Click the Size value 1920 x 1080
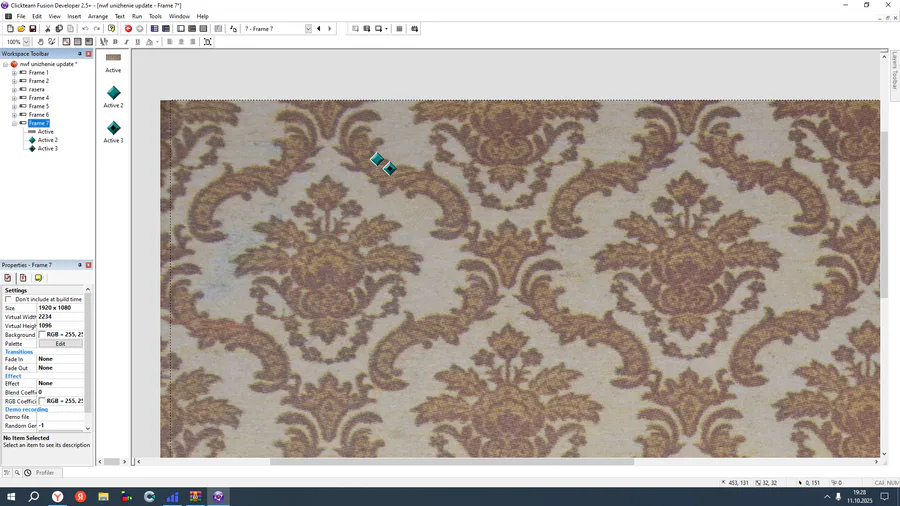 (60, 308)
